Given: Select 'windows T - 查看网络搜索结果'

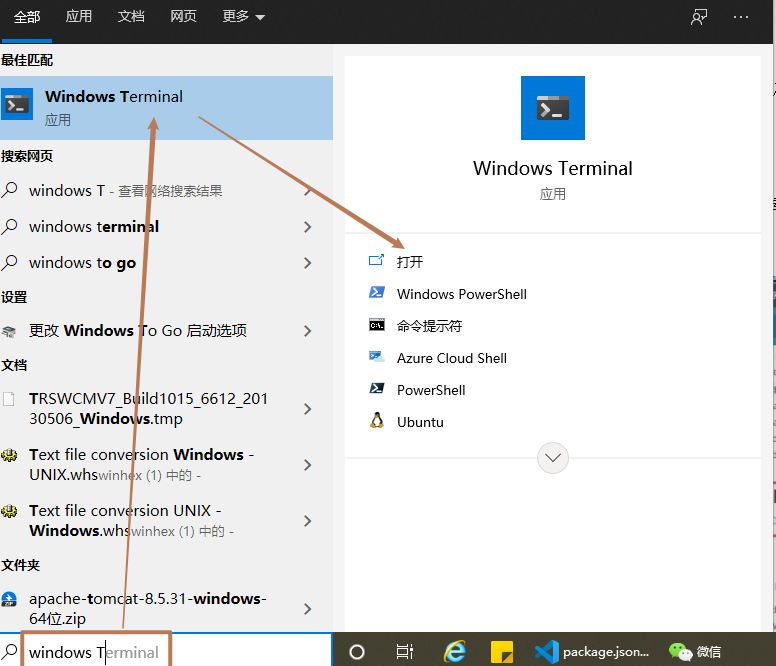Looking at the screenshot, I should pos(126,190).
